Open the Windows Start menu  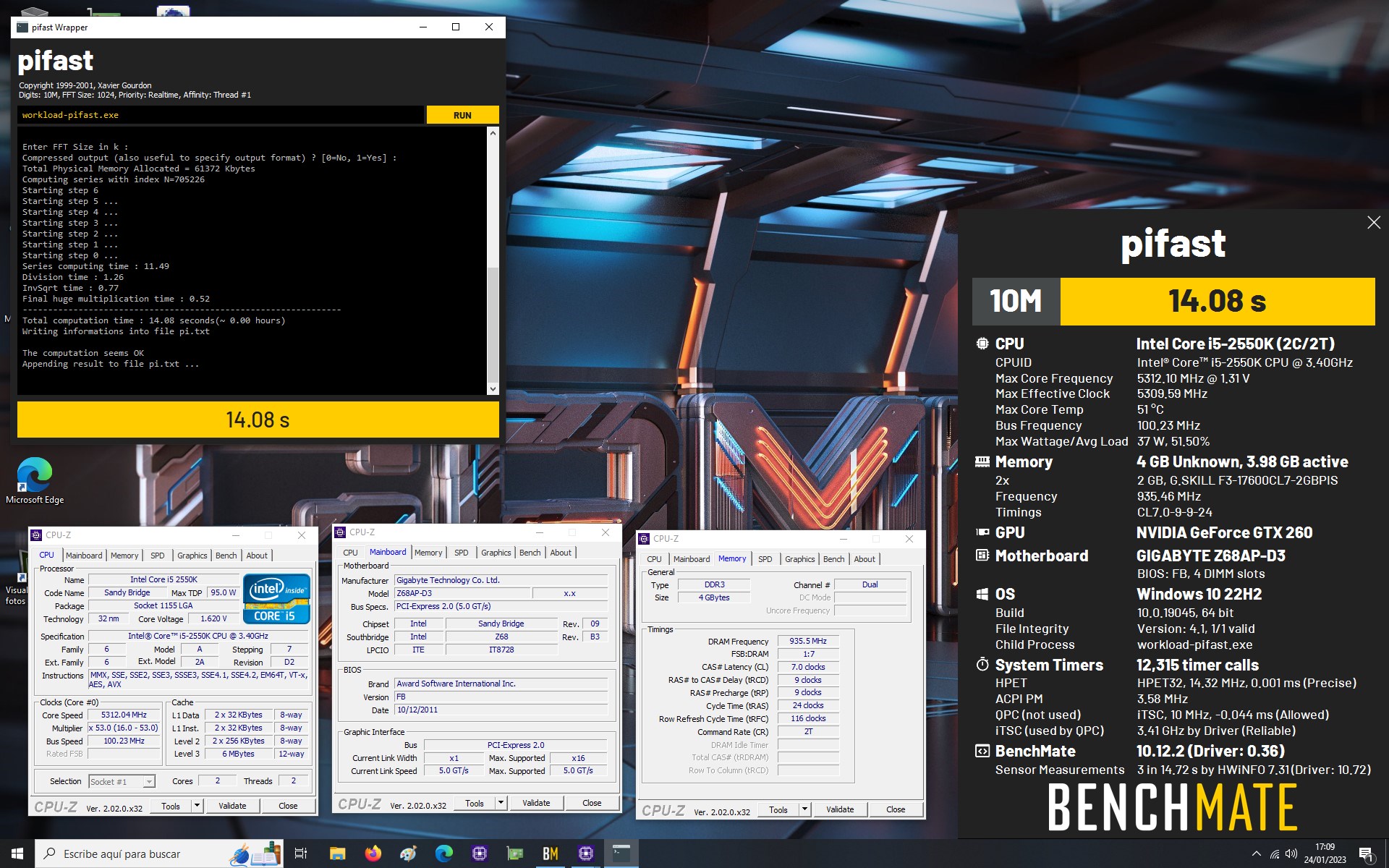[17, 854]
